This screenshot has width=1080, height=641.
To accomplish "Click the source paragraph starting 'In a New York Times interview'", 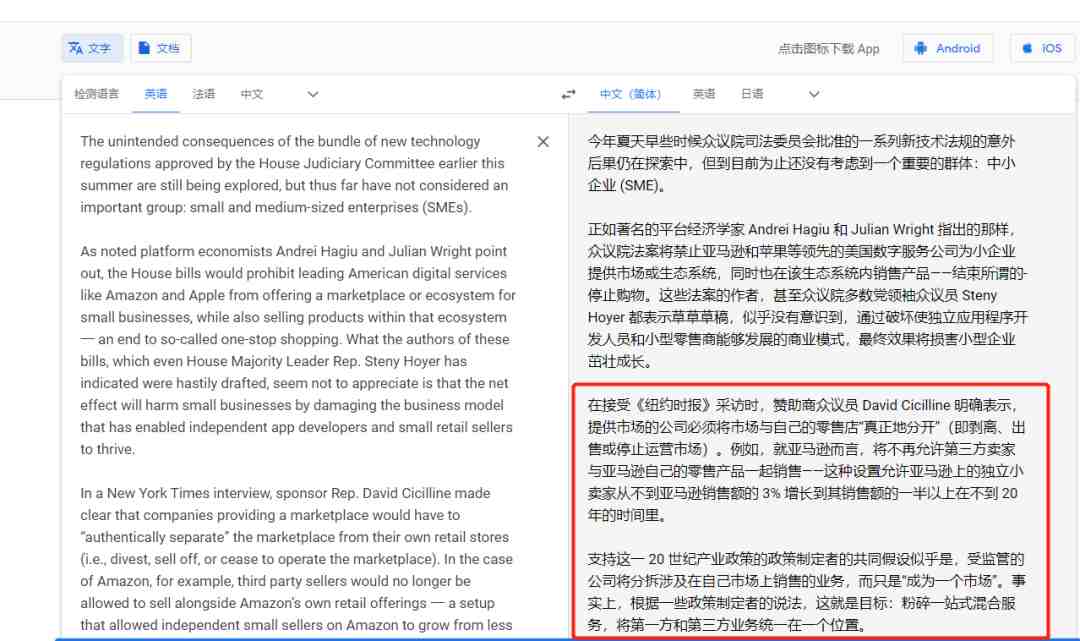I will pos(296,559).
